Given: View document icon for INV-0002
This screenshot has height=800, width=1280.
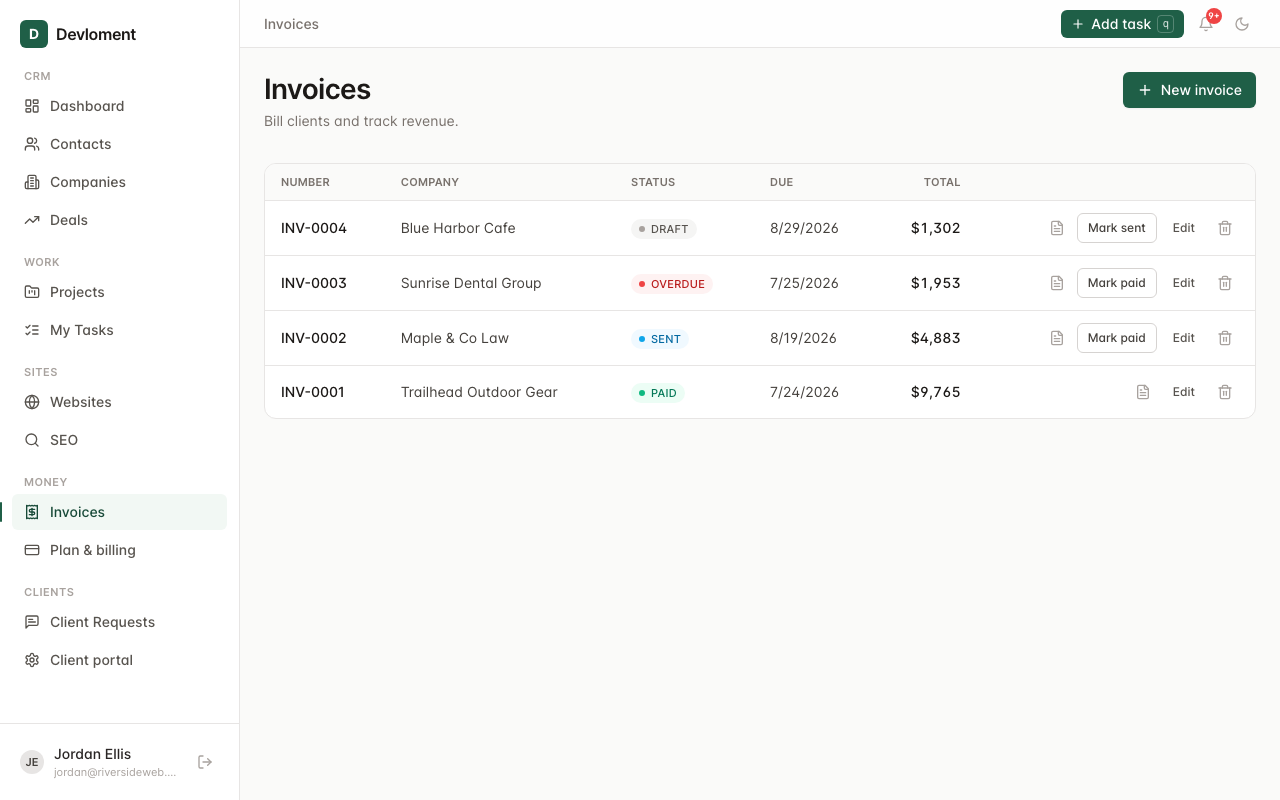Looking at the screenshot, I should 1057,338.
